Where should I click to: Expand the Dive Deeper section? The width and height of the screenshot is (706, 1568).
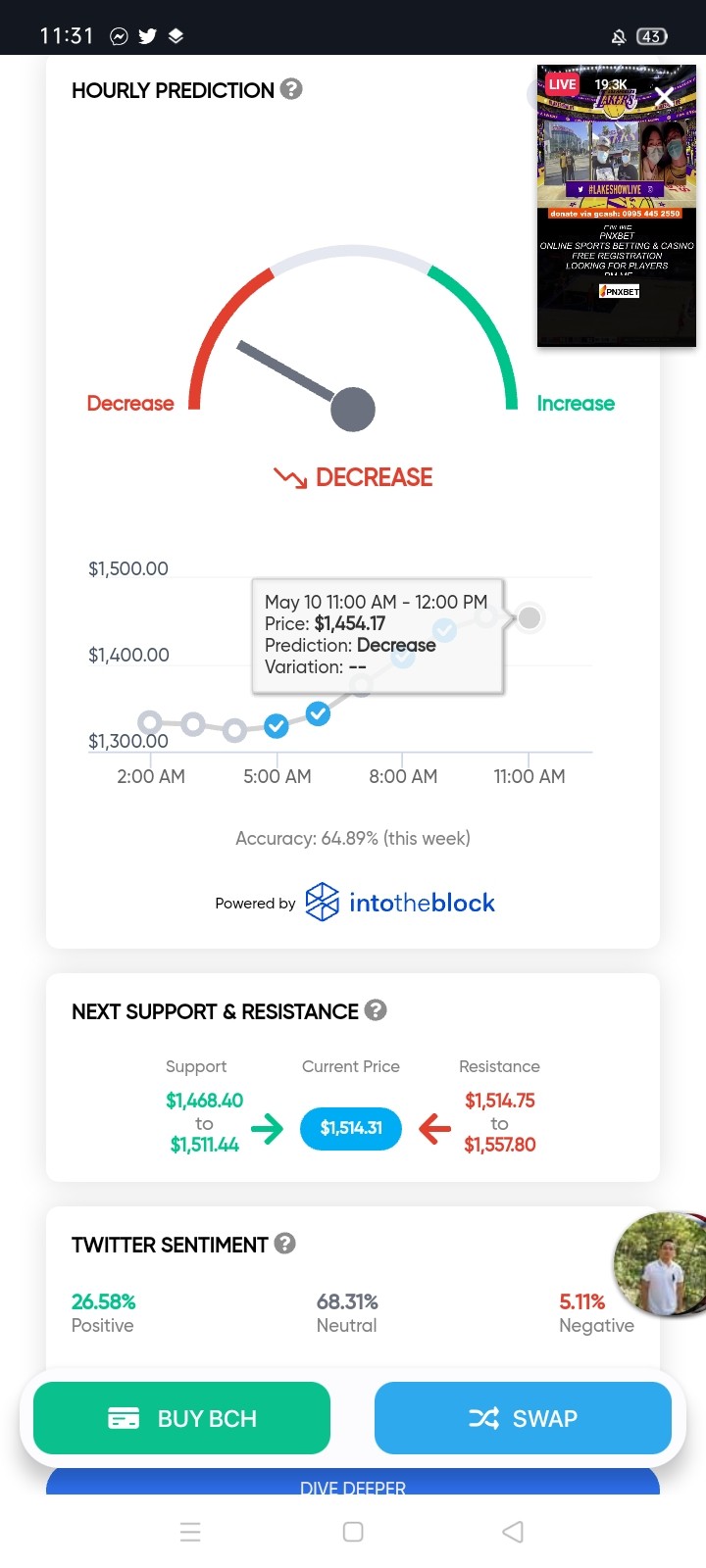(353, 1482)
